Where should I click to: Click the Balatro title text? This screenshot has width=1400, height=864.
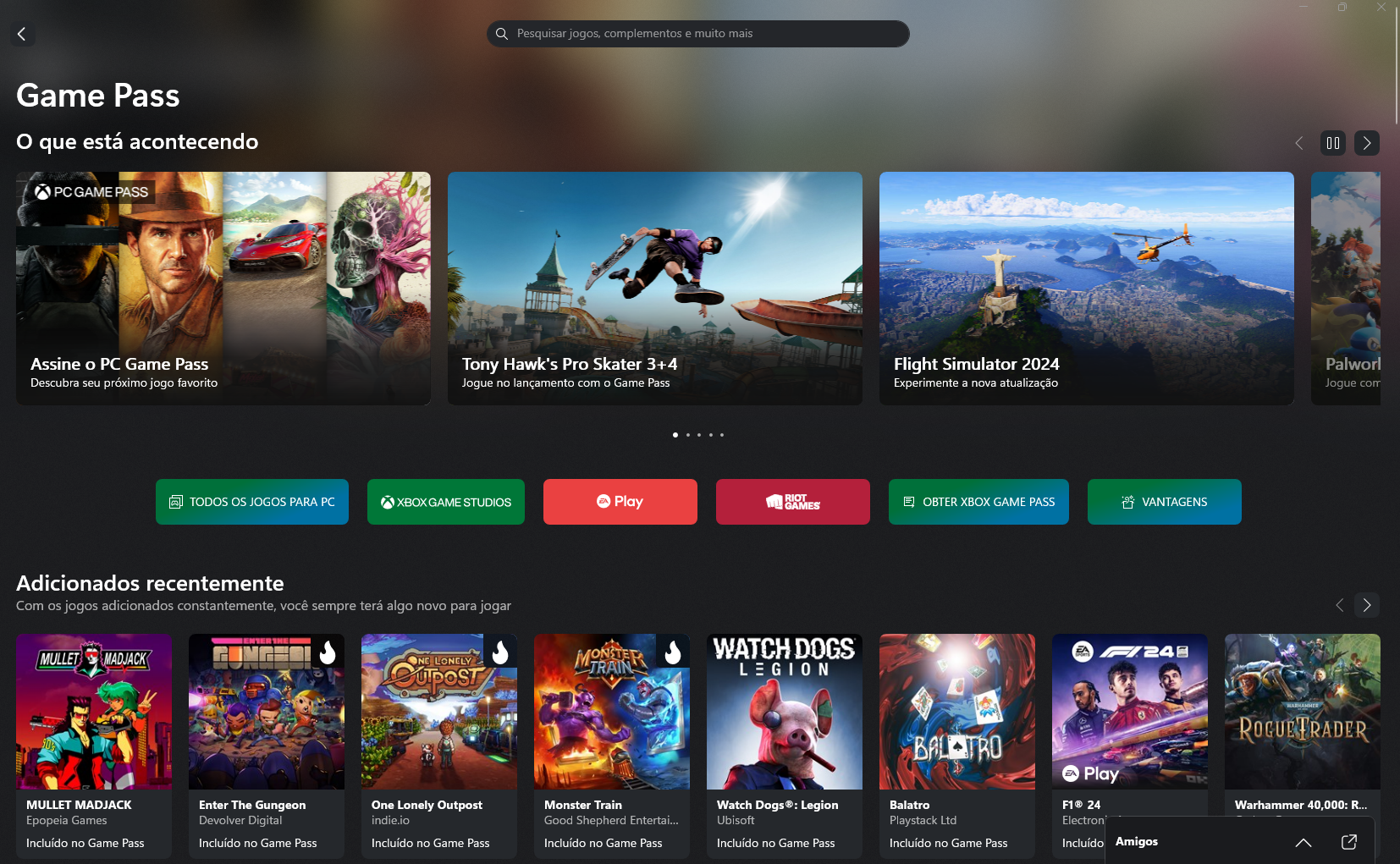tap(910, 805)
